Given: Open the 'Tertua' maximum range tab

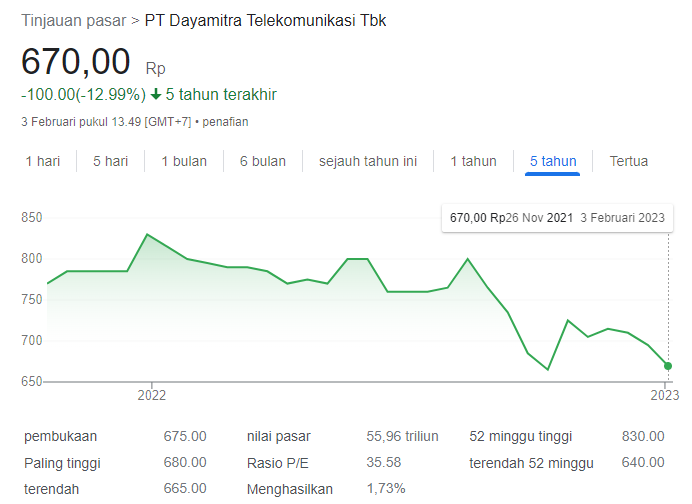Looking at the screenshot, I should coord(628,161).
